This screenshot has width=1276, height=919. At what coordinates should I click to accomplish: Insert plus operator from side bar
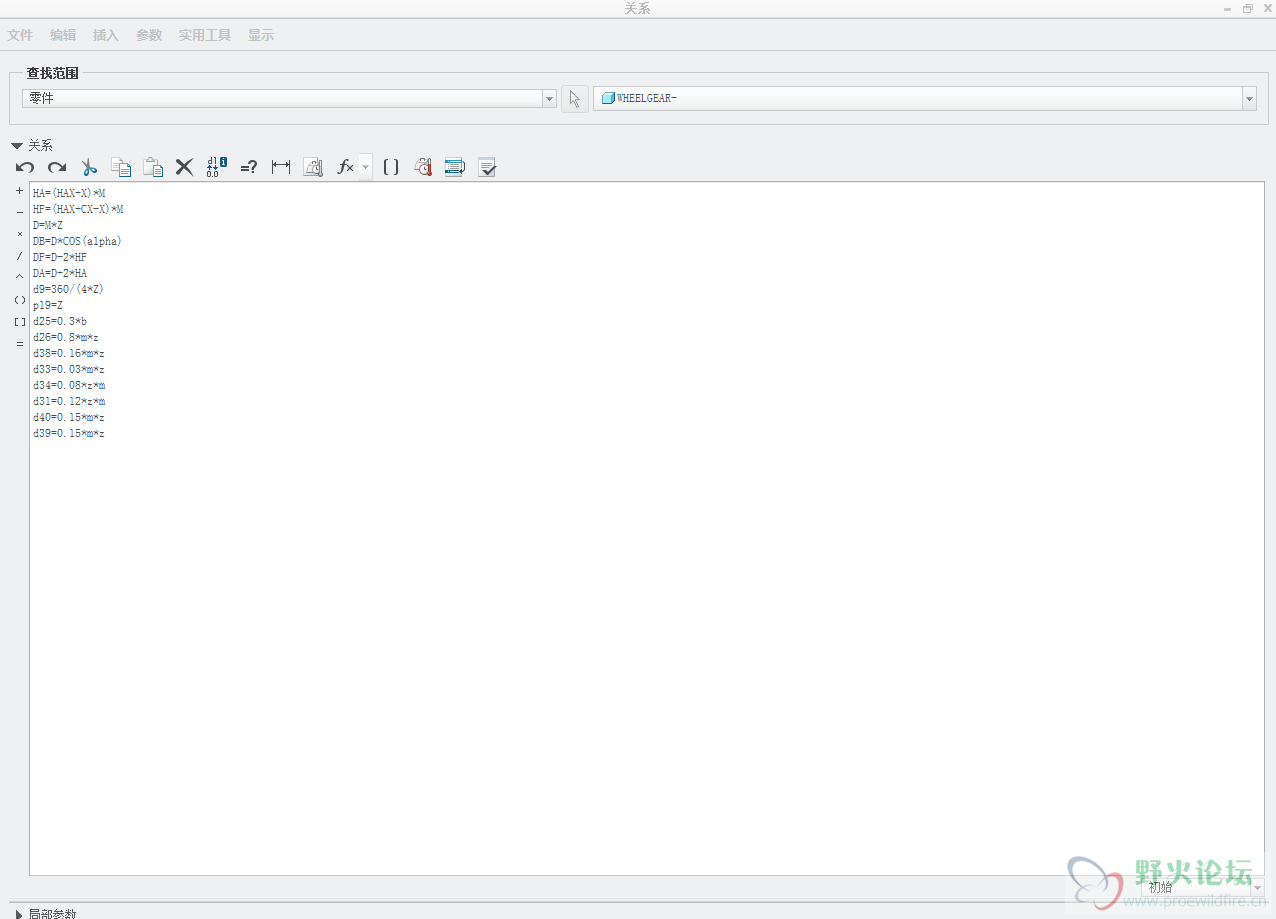click(19, 190)
